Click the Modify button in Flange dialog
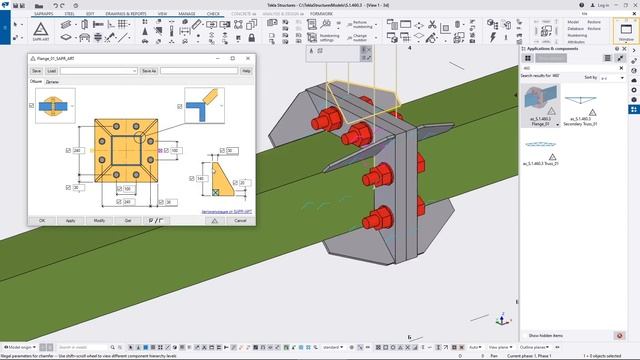Image resolution: width=640 pixels, height=360 pixels. (99, 220)
